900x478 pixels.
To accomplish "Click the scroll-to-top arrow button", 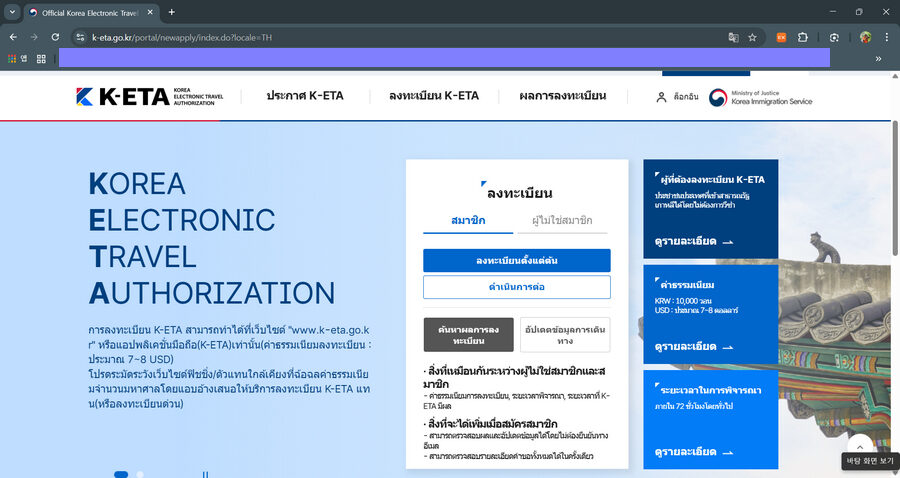I will (860, 448).
